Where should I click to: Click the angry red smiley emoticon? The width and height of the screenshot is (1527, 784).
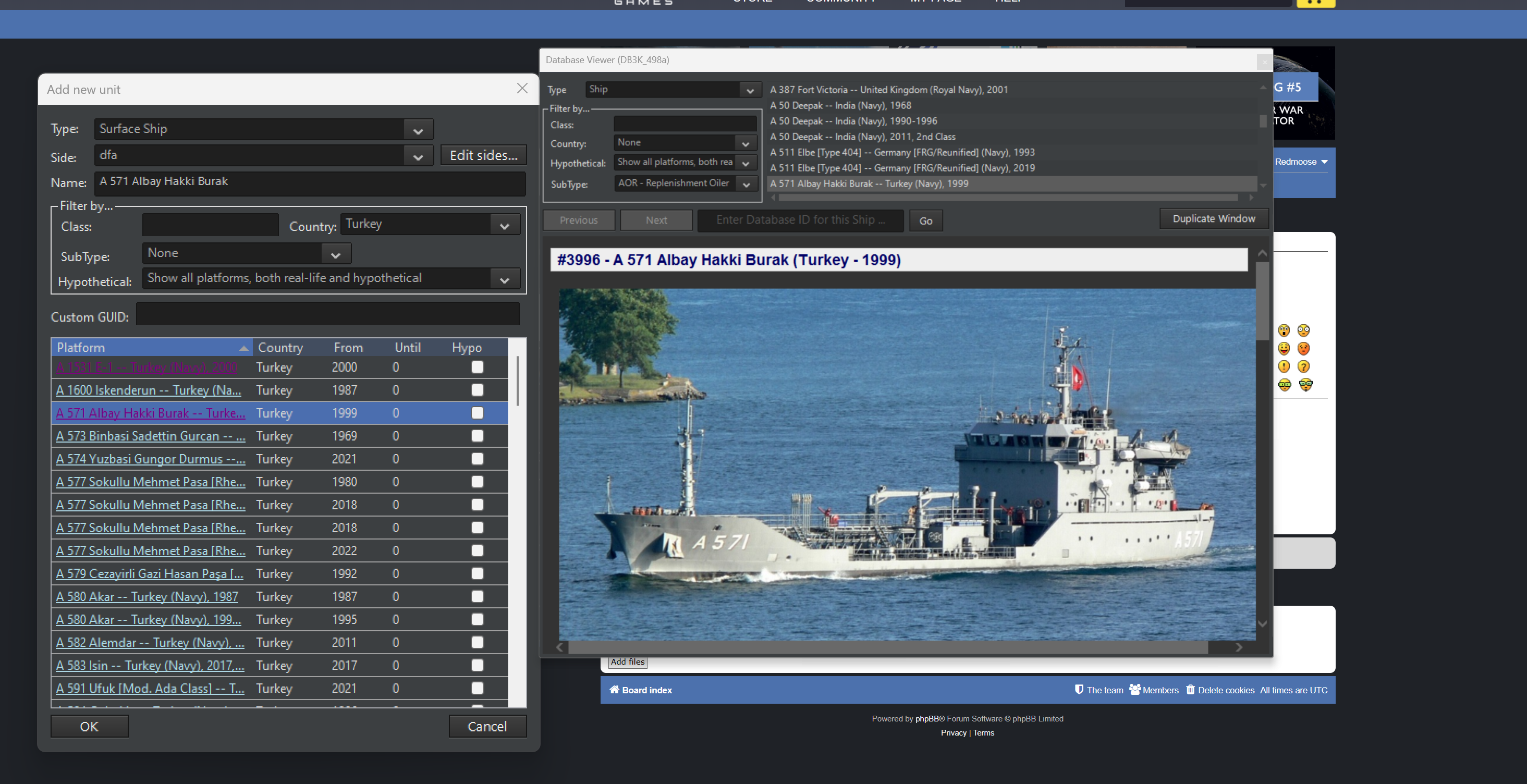[1303, 348]
